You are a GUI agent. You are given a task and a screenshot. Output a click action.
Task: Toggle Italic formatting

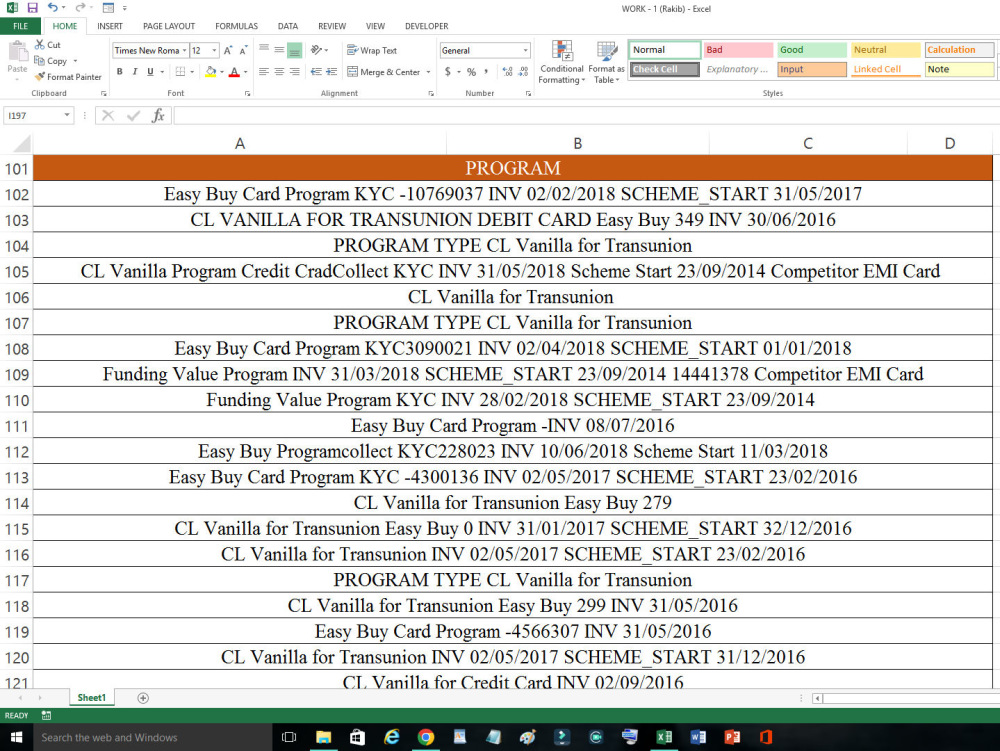(135, 72)
